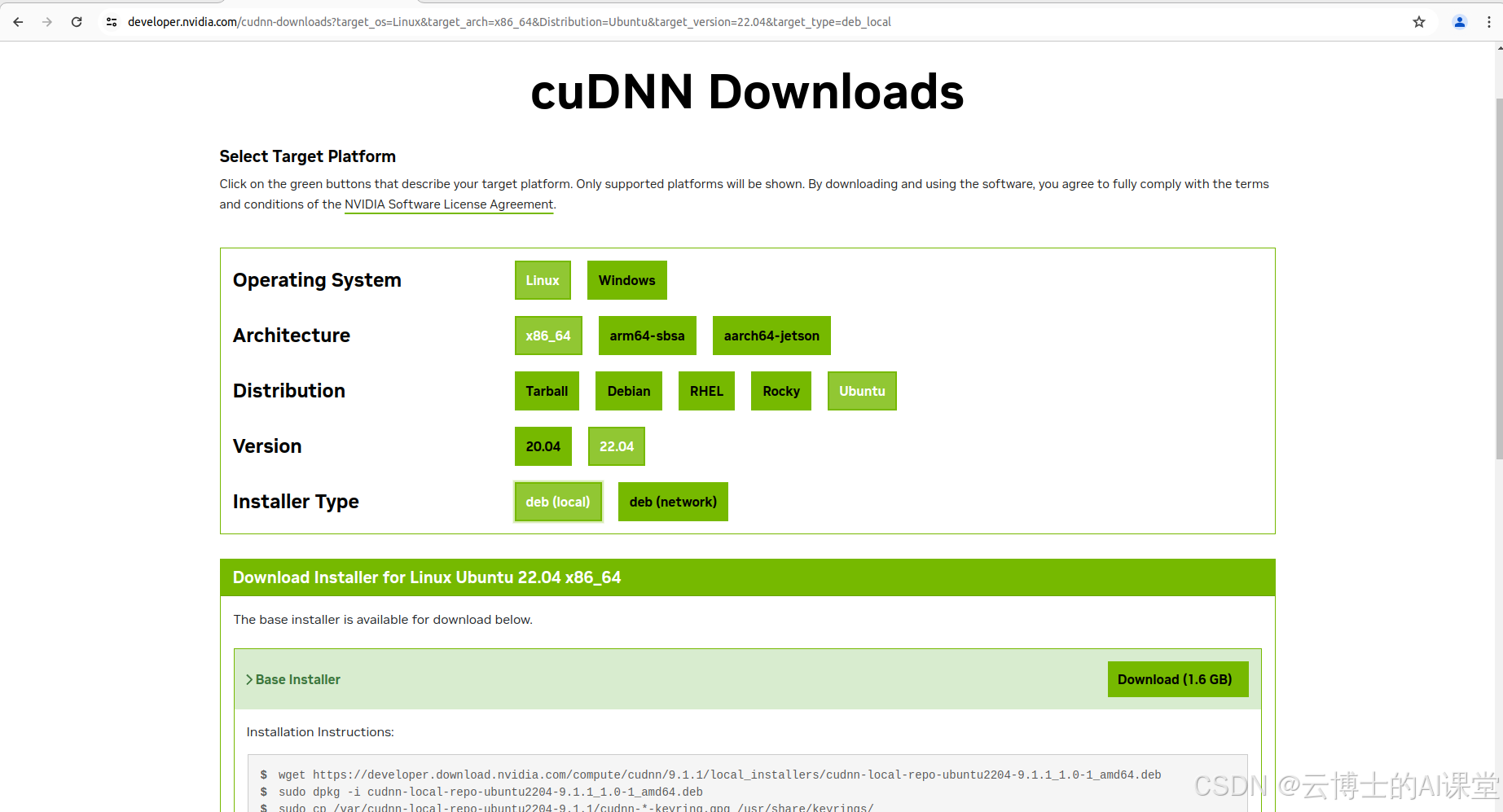
Task: Click 'Download Installer for Linux Ubuntu 22.04' header
Action: pos(427,577)
